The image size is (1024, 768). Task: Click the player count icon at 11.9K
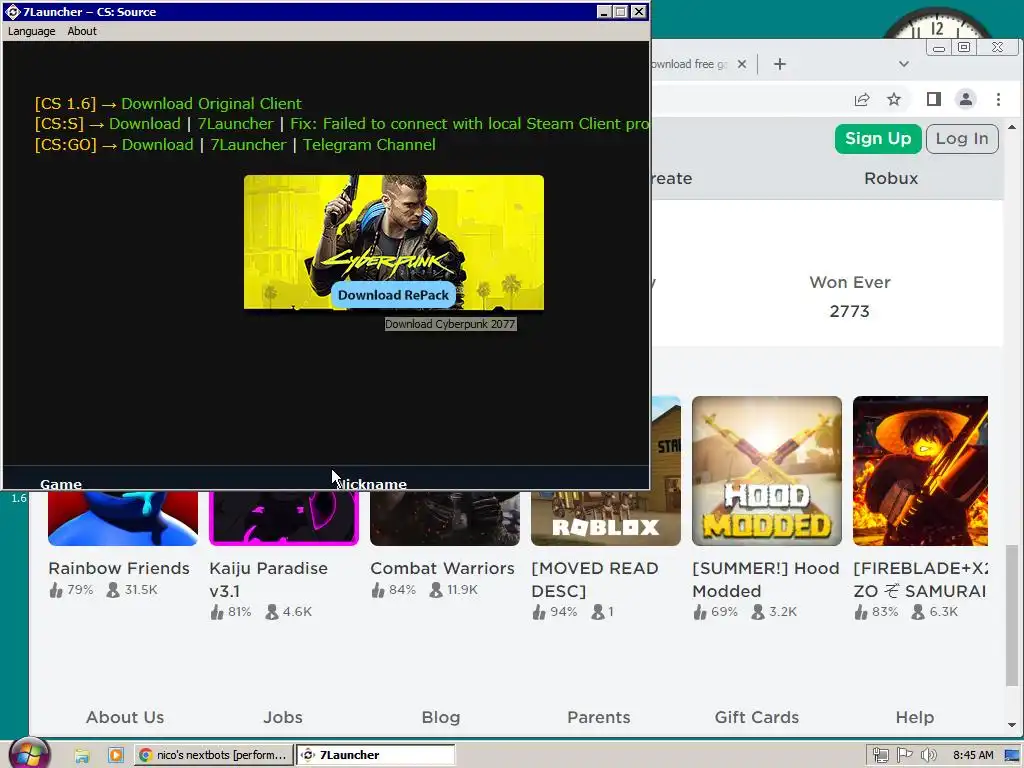[x=436, y=590]
